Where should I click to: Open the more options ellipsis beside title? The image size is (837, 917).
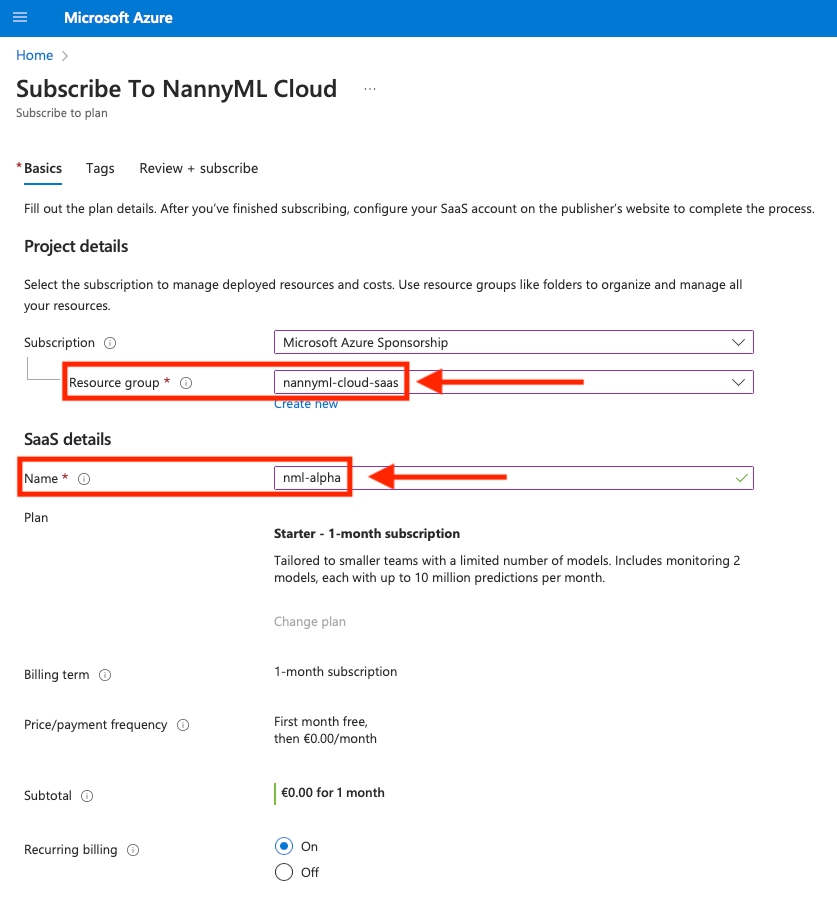point(370,89)
